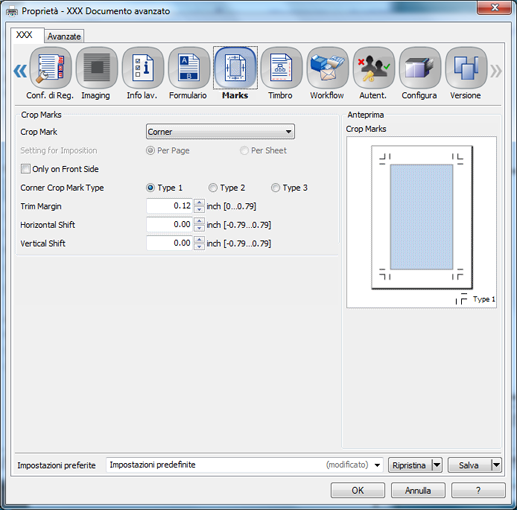Click the Vertical Shift input field
The width and height of the screenshot is (517, 510).
tap(170, 243)
